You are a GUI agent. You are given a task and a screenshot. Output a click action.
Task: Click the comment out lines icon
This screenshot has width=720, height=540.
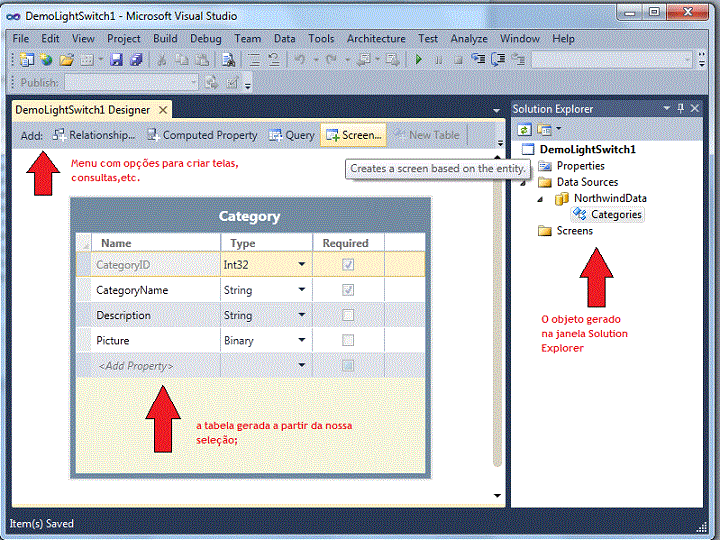pyautogui.click(x=254, y=60)
